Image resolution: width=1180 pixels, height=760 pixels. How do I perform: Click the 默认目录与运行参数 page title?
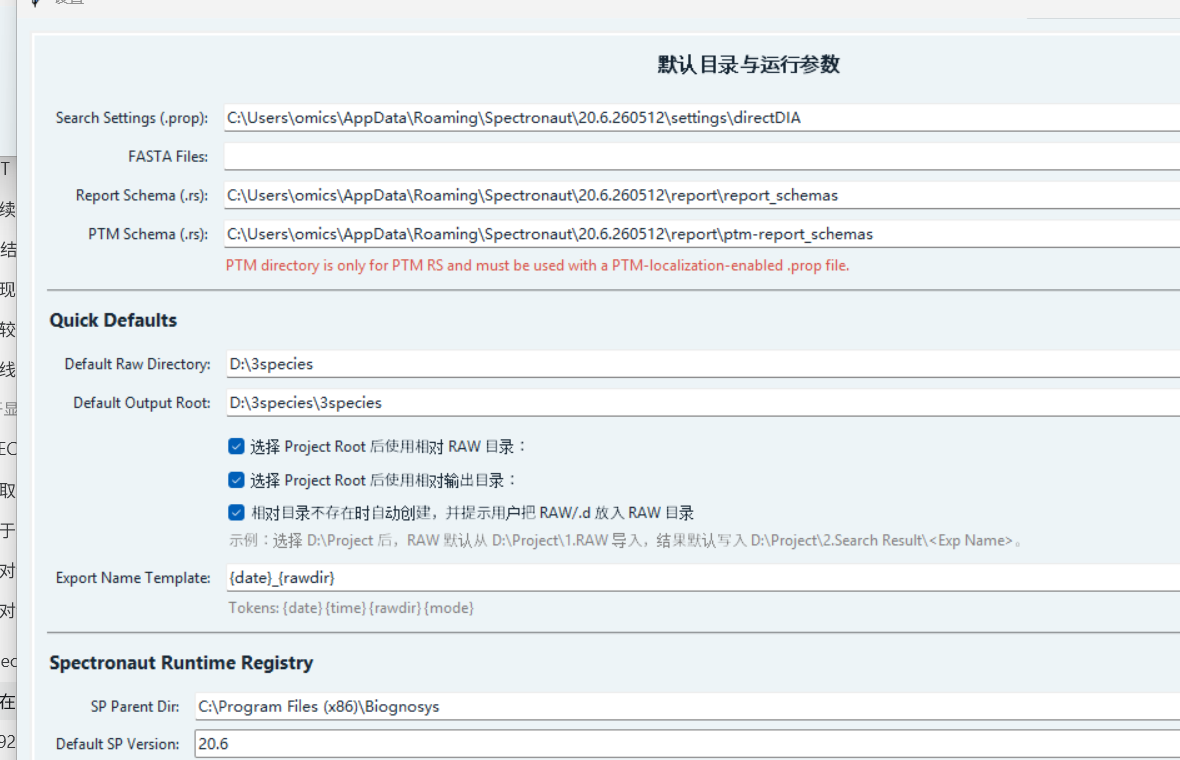pos(749,65)
